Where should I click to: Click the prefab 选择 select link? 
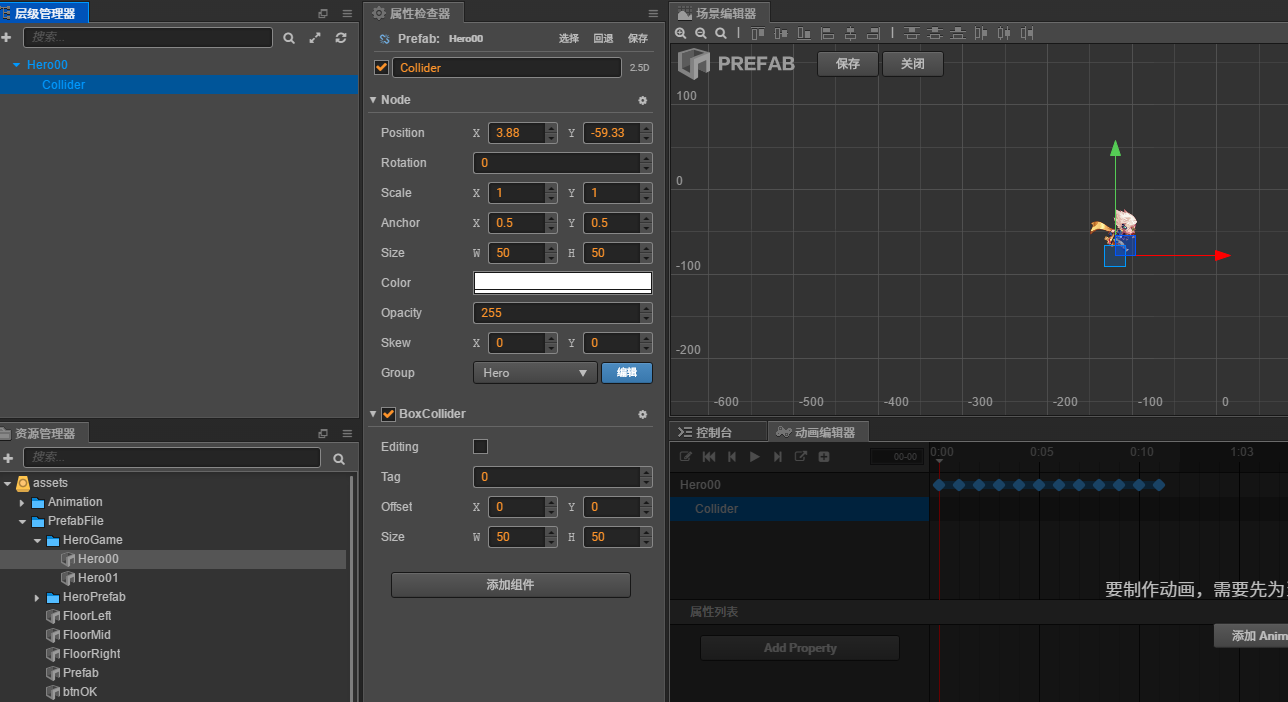pos(569,39)
